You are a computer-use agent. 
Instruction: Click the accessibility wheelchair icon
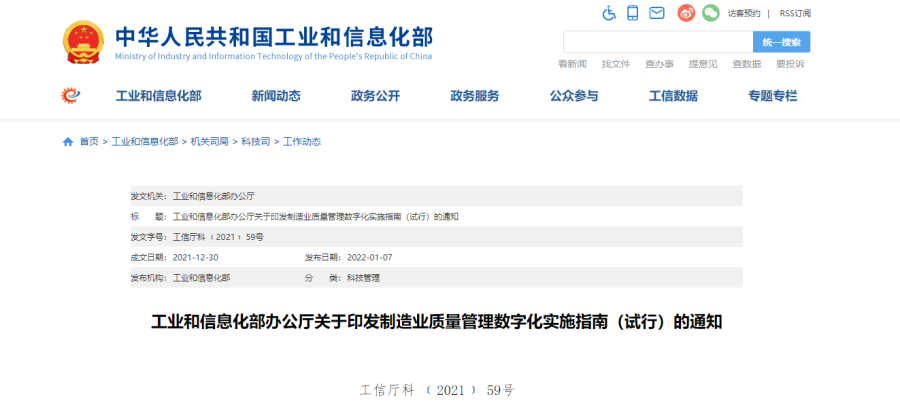point(609,13)
